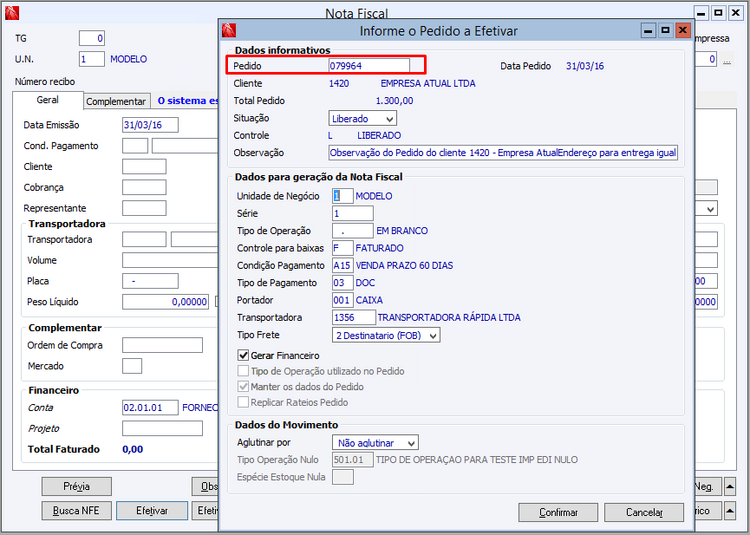This screenshot has width=750, height=535.
Task: Click the Tipo de Operação code field
Action: point(353,230)
